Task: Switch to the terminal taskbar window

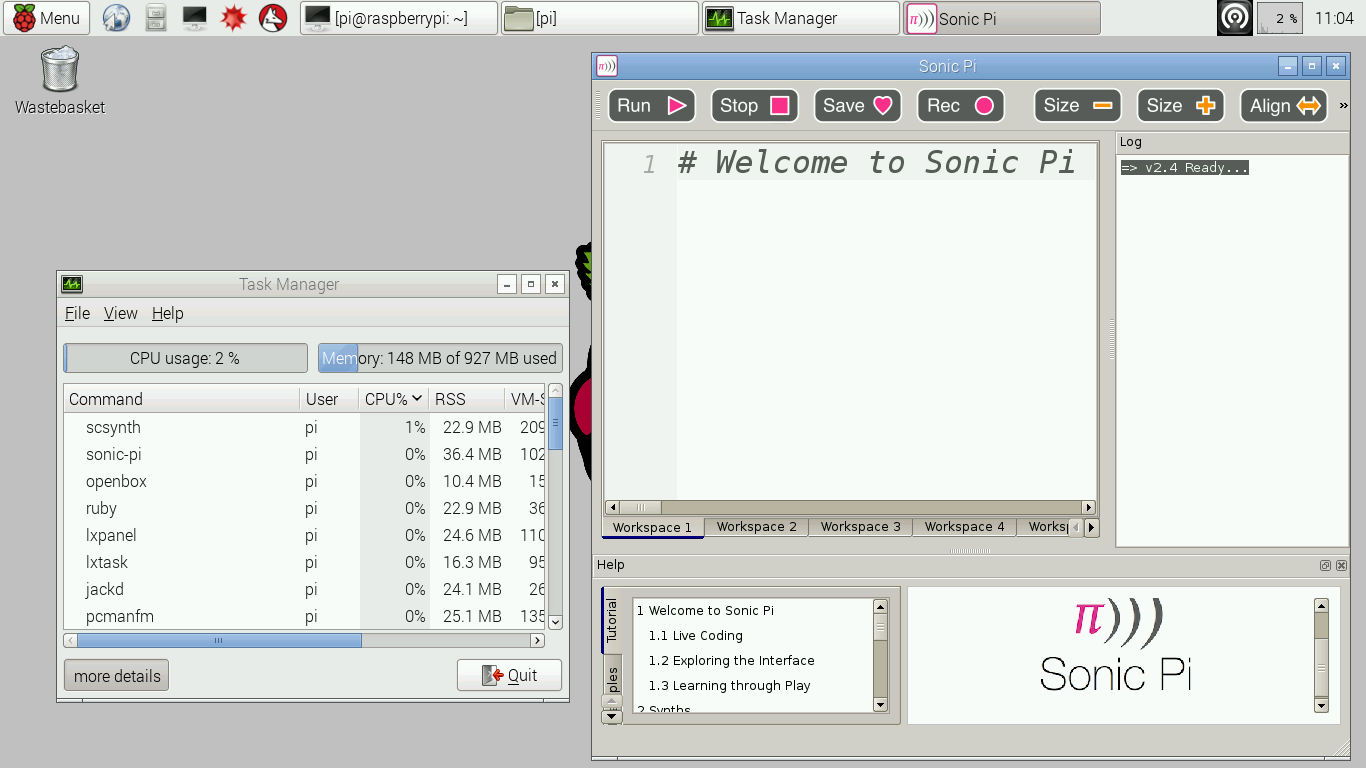Action: pos(399,18)
